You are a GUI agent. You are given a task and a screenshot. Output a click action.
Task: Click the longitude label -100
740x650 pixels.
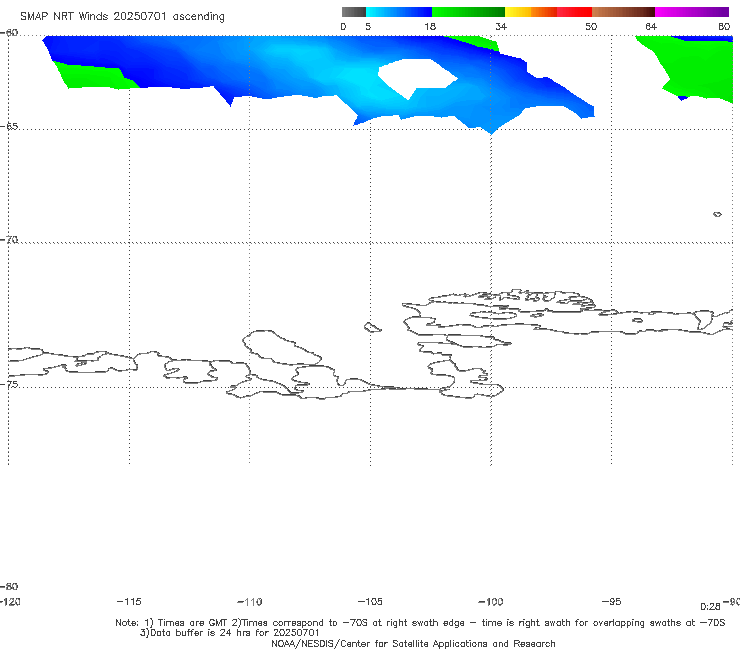pyautogui.click(x=491, y=602)
